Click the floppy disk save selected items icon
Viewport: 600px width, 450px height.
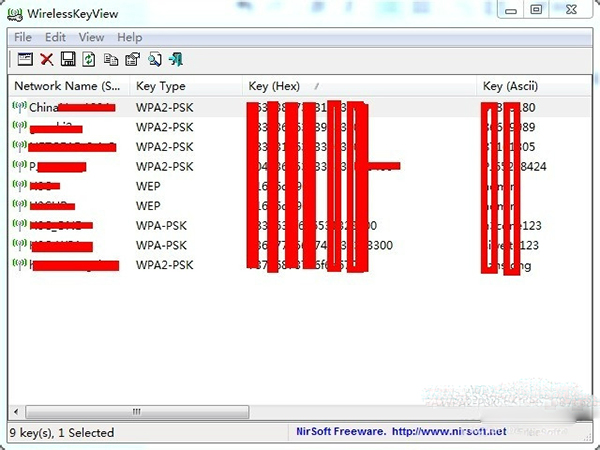coord(68,59)
